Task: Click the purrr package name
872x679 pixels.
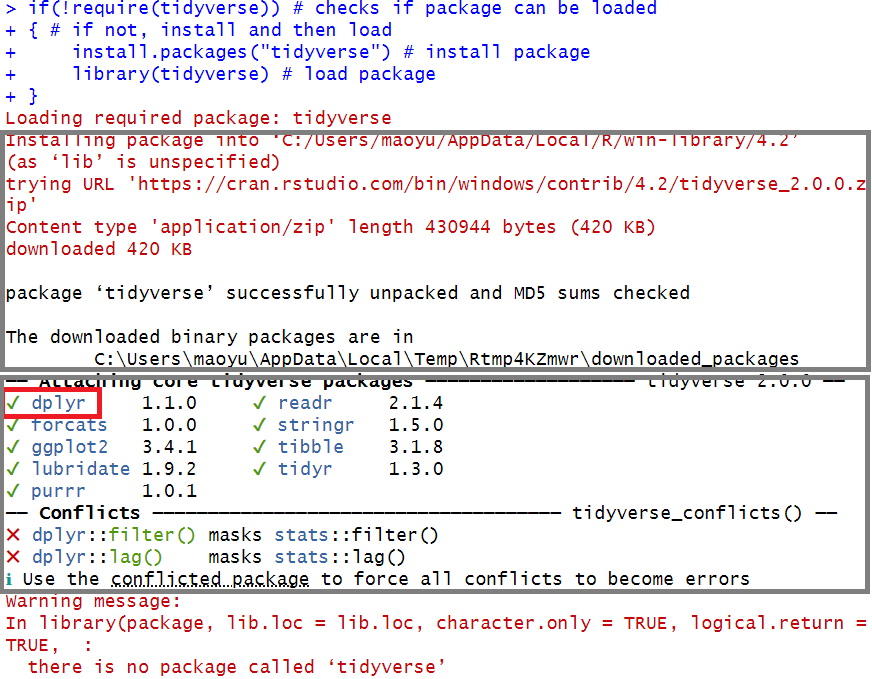Action: [x=58, y=491]
